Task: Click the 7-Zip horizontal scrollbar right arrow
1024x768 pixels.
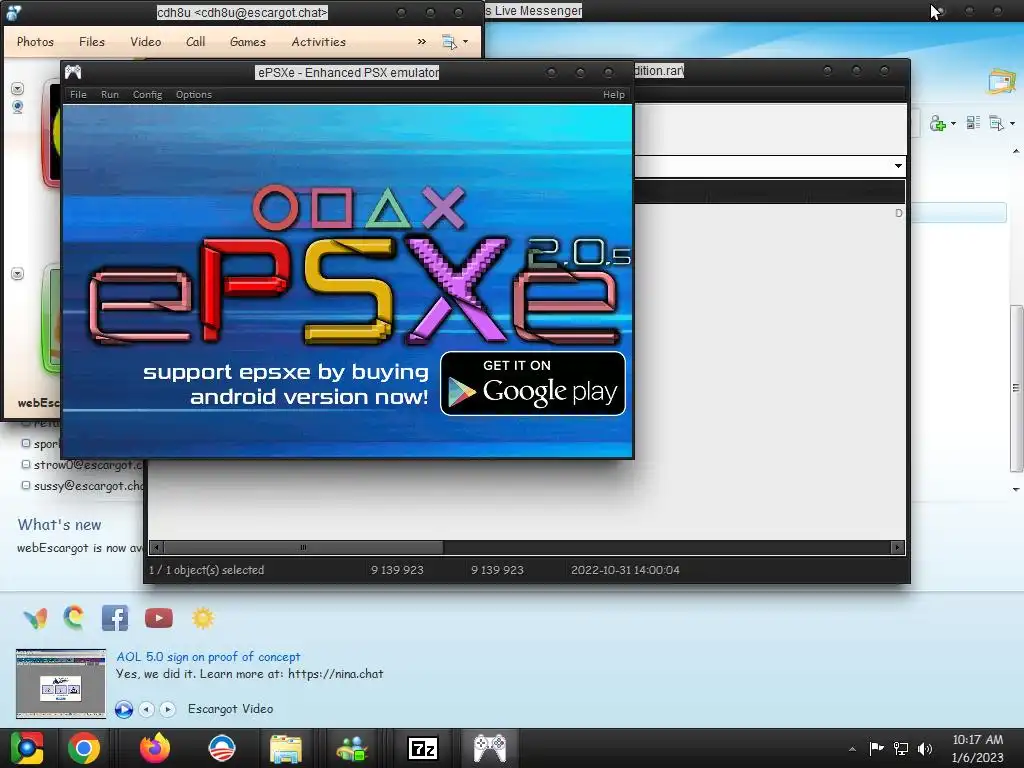Action: (897, 547)
